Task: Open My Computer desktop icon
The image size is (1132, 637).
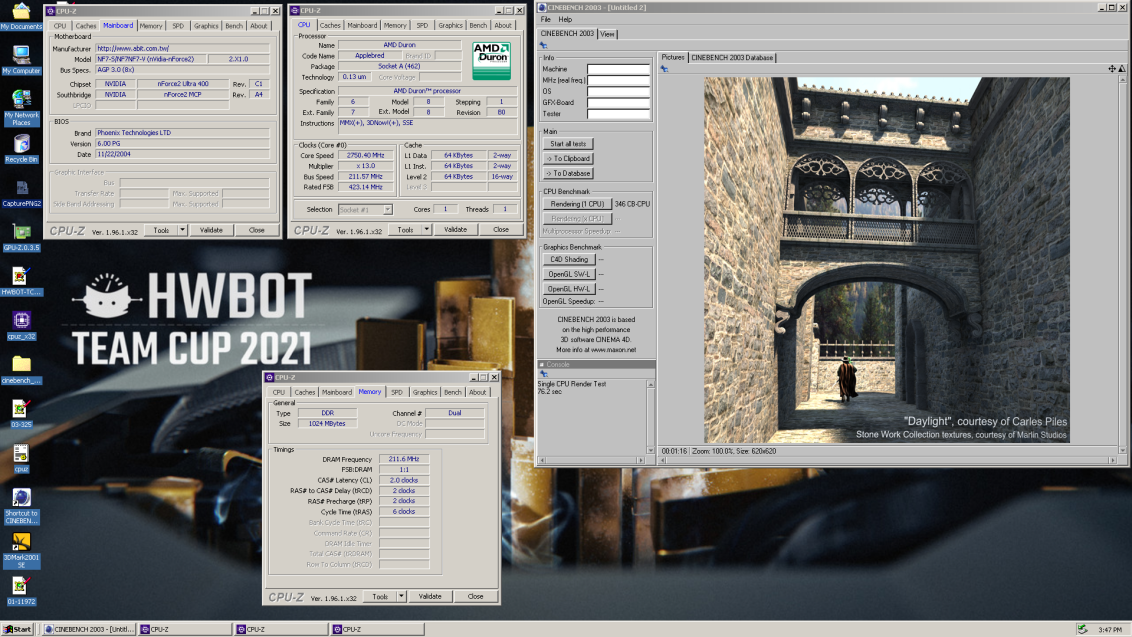Action: [x=21, y=59]
